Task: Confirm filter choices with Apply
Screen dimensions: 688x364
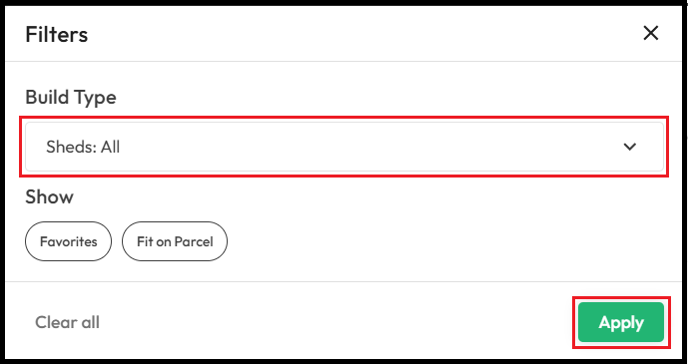Action: pyautogui.click(x=621, y=322)
